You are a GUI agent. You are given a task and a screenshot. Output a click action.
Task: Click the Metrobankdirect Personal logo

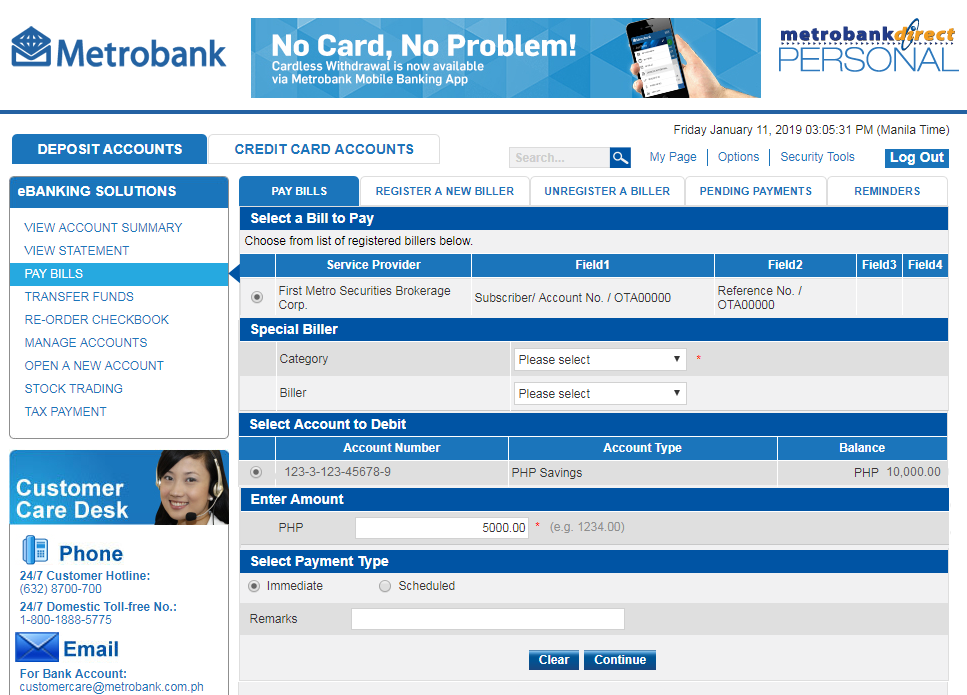point(868,46)
